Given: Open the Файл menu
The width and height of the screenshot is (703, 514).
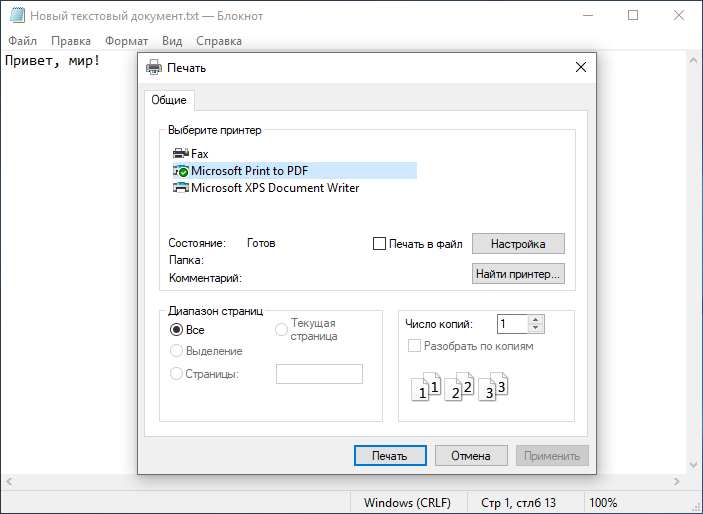Looking at the screenshot, I should [x=22, y=41].
